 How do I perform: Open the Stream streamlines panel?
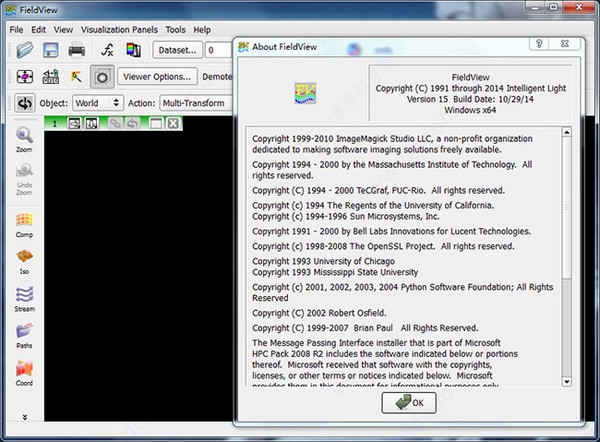tap(24, 298)
